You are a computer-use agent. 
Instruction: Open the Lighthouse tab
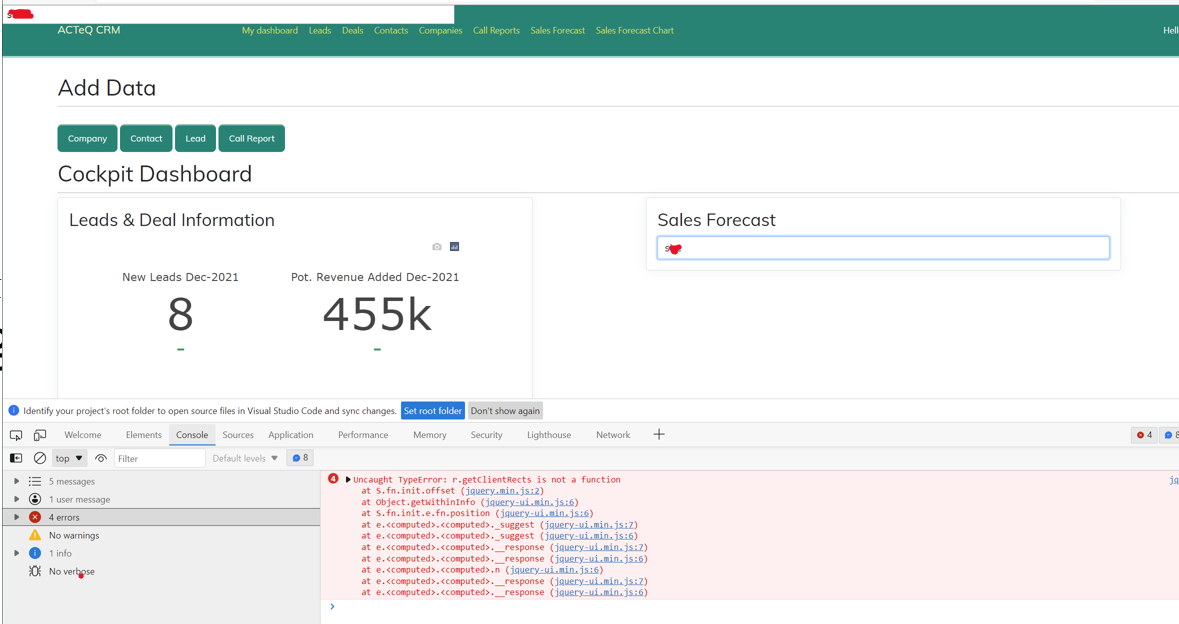pos(549,435)
